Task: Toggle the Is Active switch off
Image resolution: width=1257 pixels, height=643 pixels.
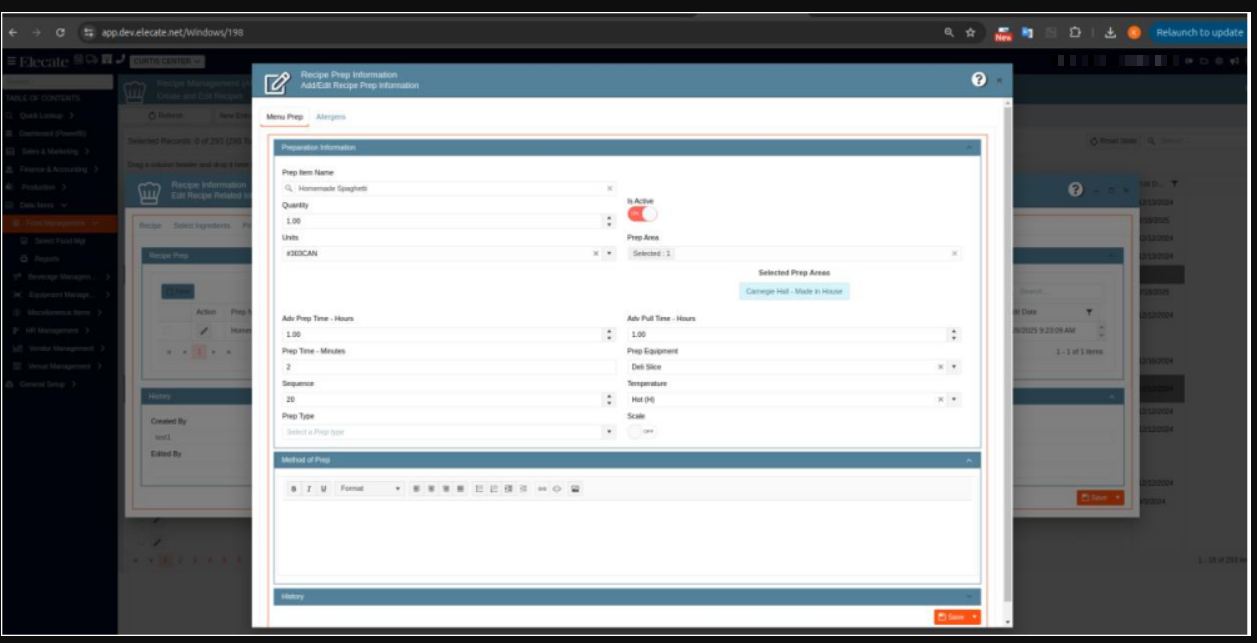Action: (642, 213)
